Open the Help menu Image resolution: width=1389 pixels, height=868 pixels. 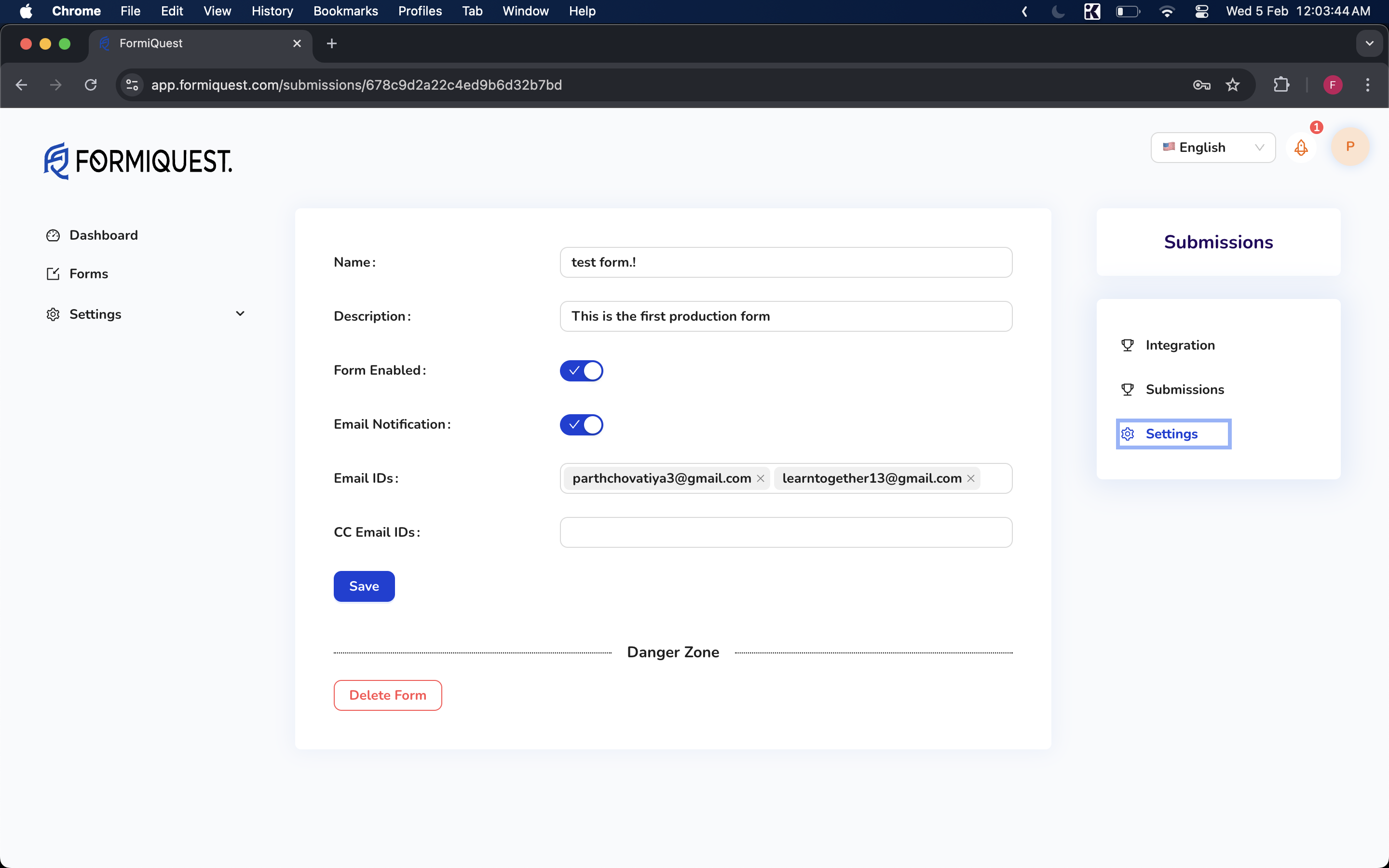pyautogui.click(x=582, y=11)
